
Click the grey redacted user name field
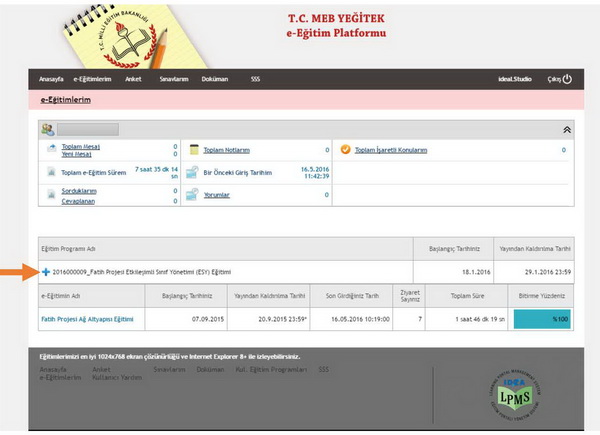tap(88, 130)
